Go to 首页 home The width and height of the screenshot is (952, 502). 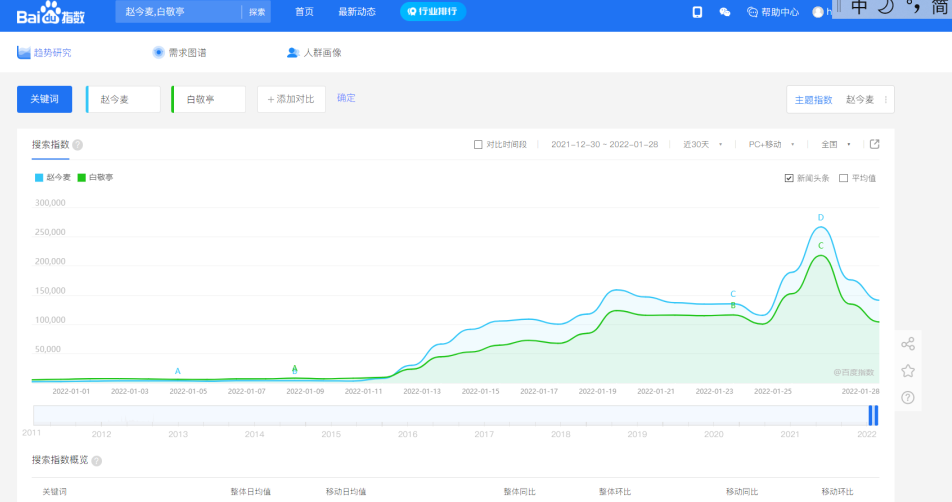(x=304, y=12)
